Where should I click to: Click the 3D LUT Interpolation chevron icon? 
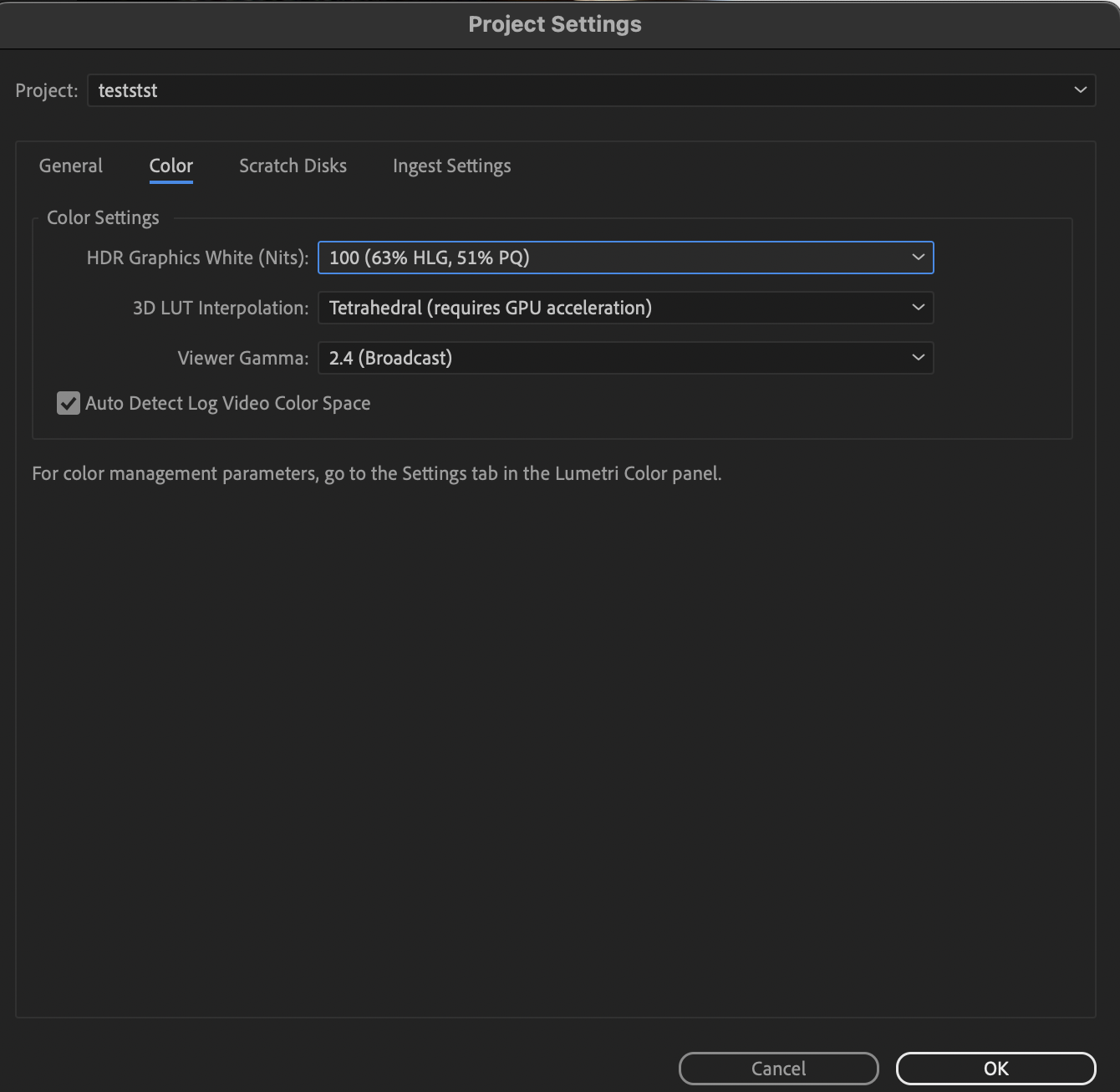pyautogui.click(x=918, y=308)
